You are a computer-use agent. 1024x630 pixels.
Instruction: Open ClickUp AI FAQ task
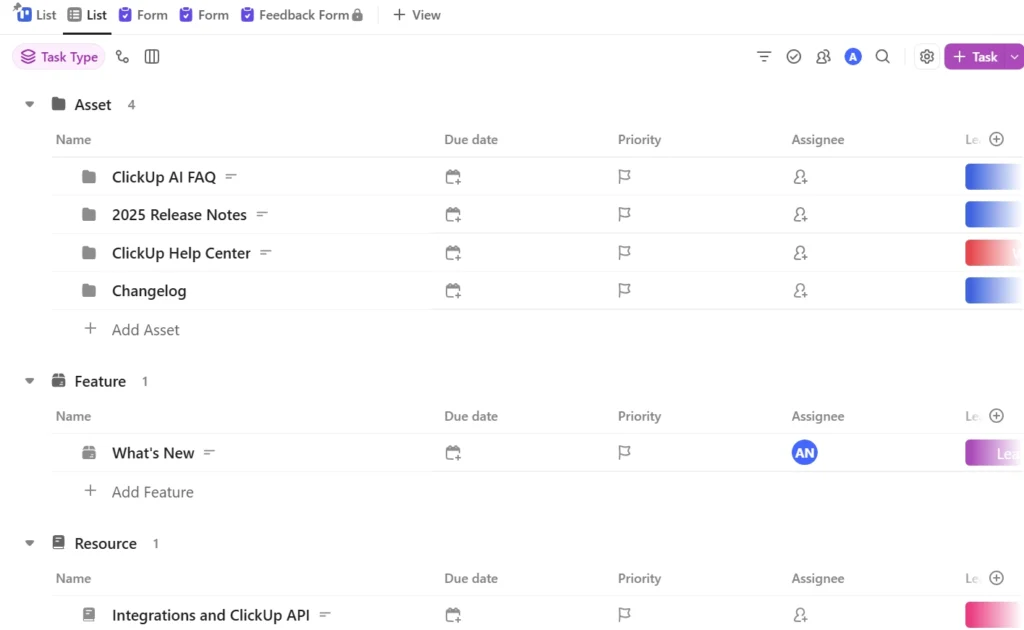pyautogui.click(x=164, y=177)
